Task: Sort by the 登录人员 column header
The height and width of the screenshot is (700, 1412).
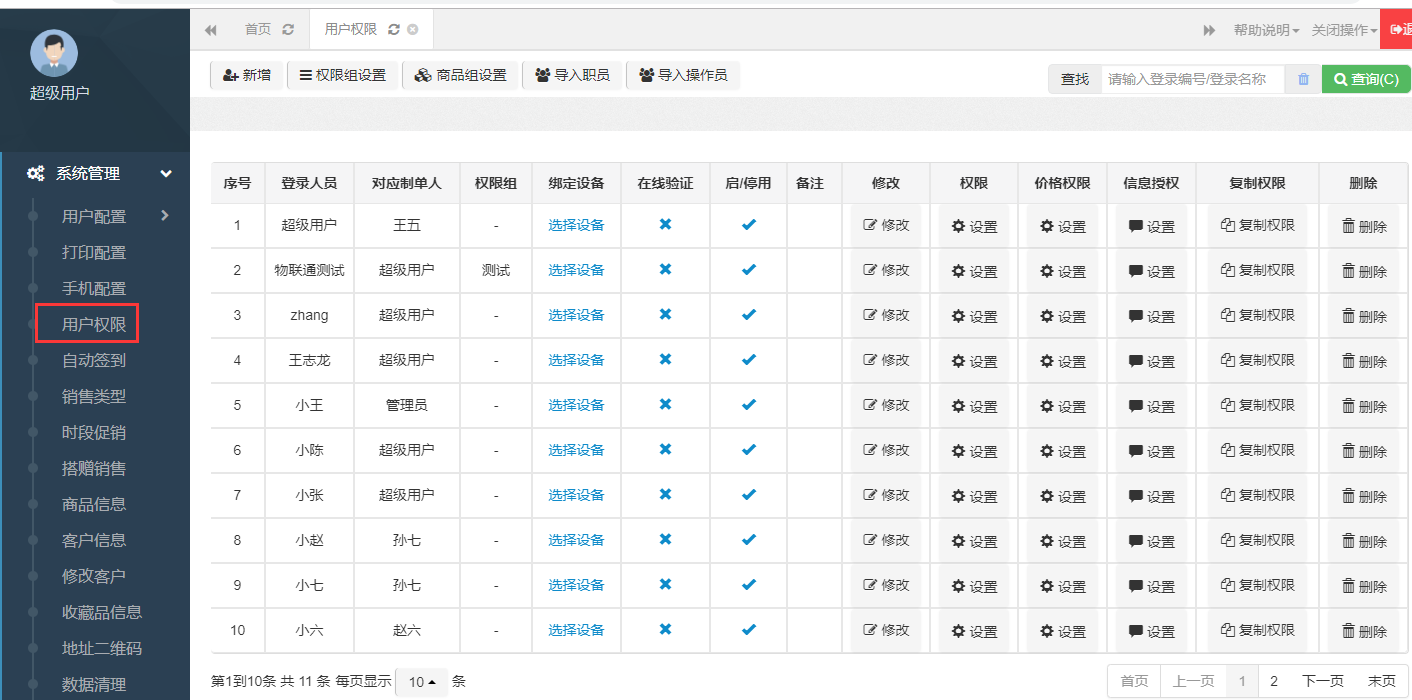Action: tap(309, 183)
